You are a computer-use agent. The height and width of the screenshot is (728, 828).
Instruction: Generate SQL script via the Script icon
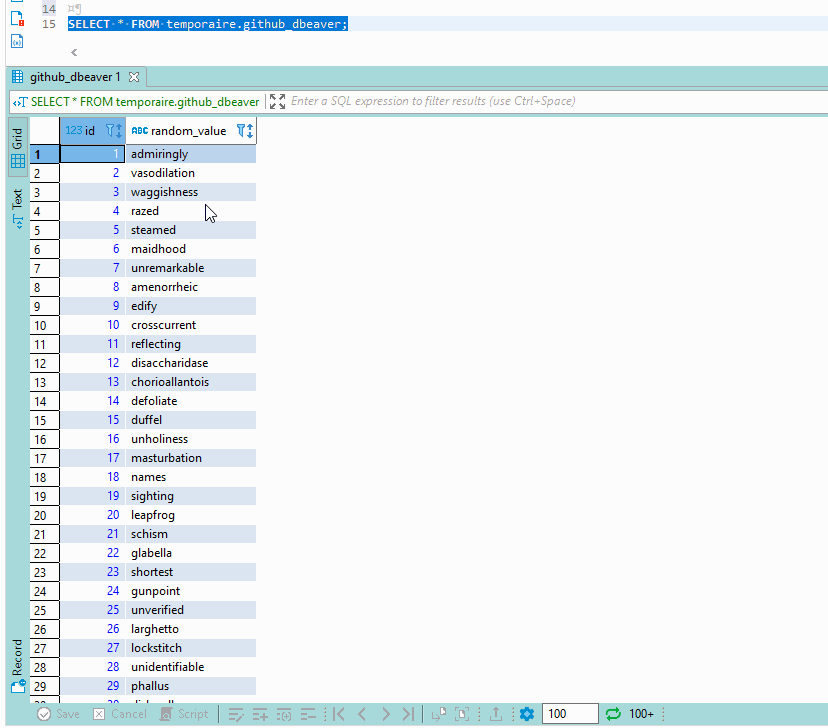pos(184,714)
